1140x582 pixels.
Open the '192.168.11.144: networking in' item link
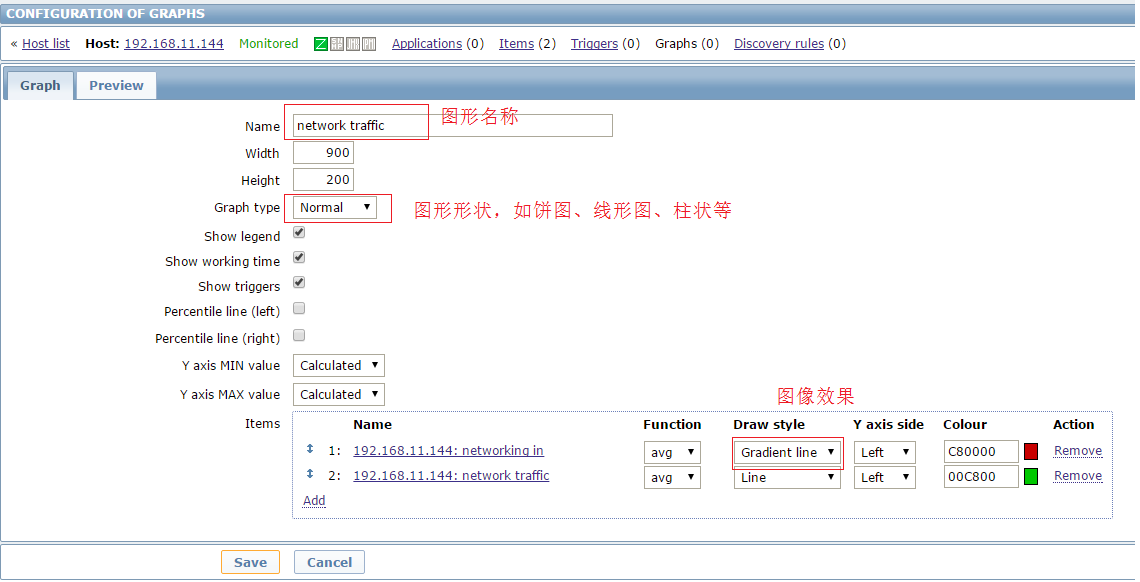pos(448,450)
